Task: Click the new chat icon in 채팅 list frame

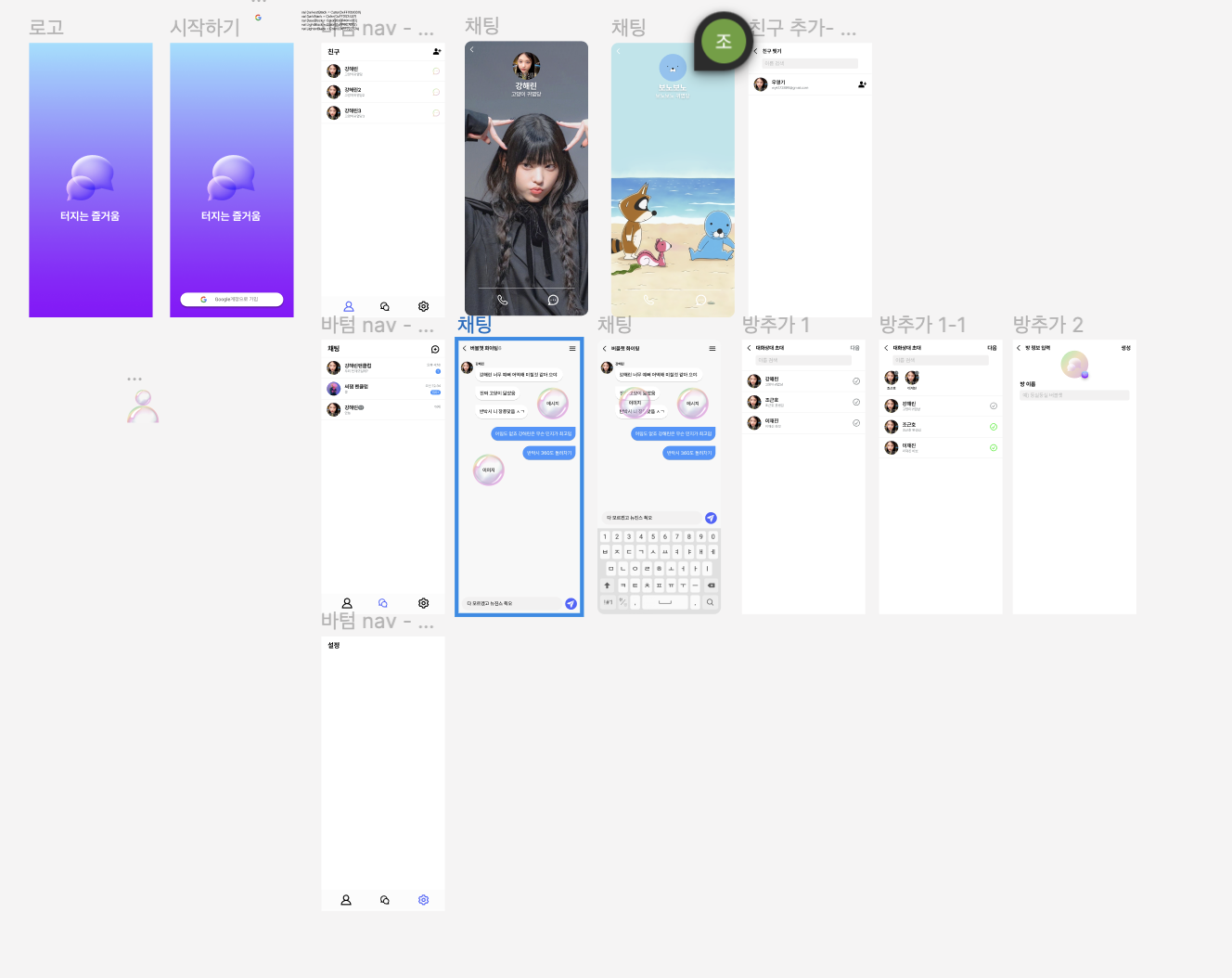Action: (435, 349)
